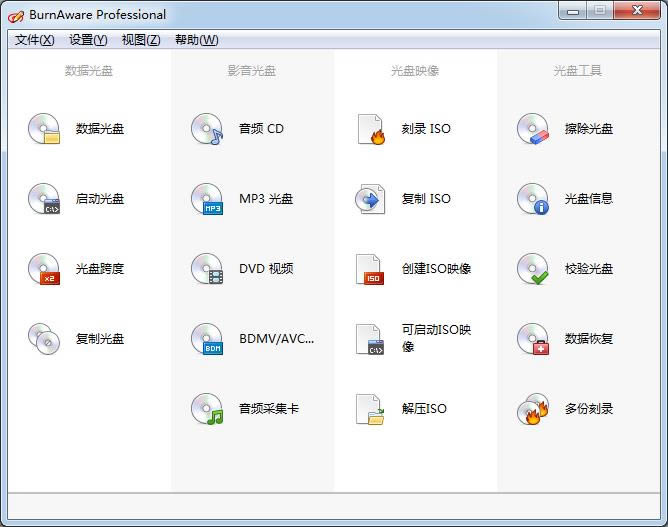This screenshot has height=527, width=668.
Task: Open the 视图(Z) menu
Action: click(x=141, y=40)
